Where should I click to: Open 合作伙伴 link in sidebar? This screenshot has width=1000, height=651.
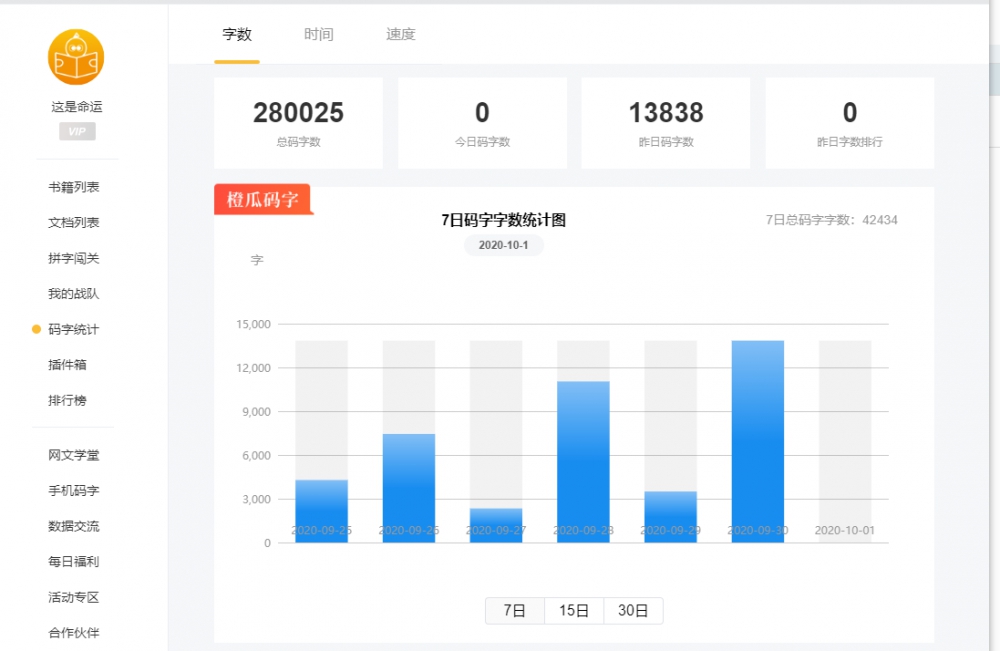point(74,633)
